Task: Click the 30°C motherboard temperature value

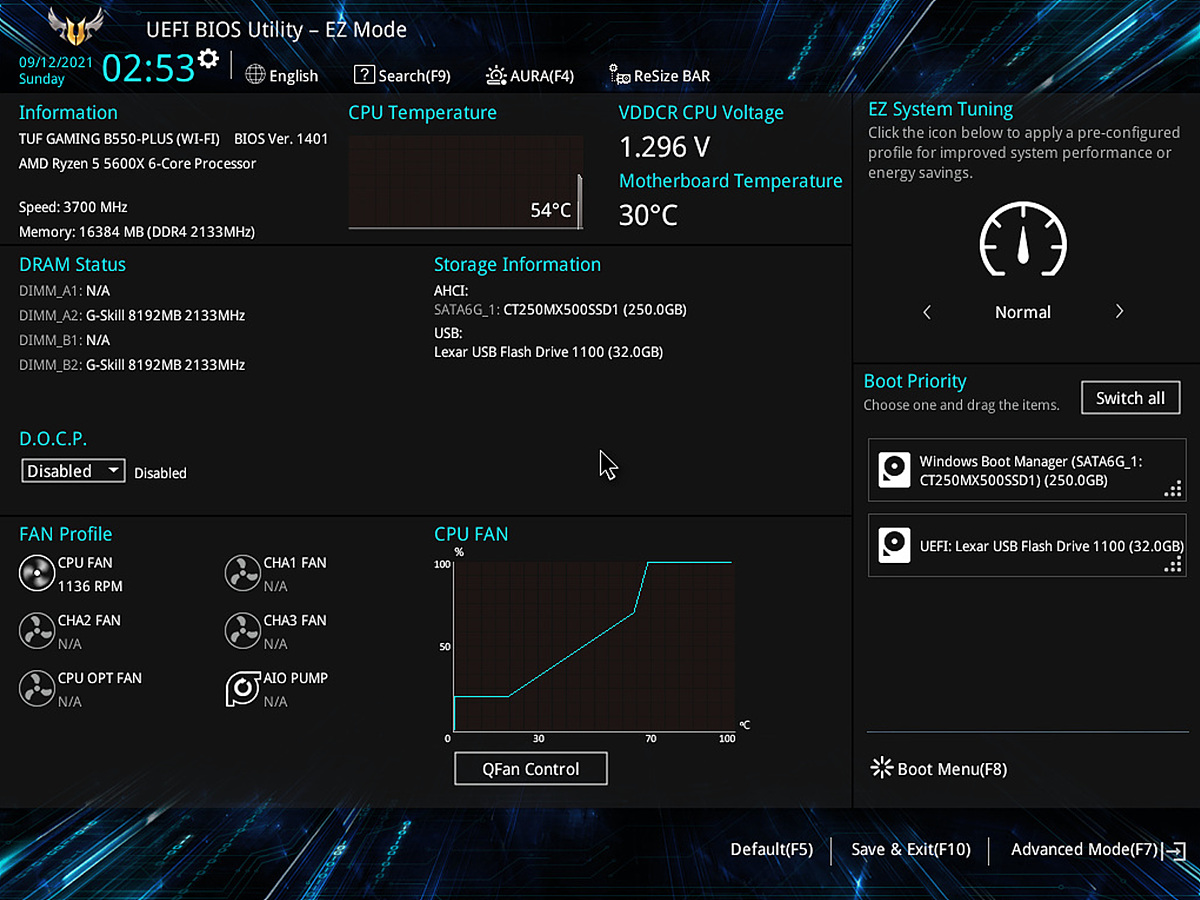Action: pyautogui.click(x=648, y=214)
